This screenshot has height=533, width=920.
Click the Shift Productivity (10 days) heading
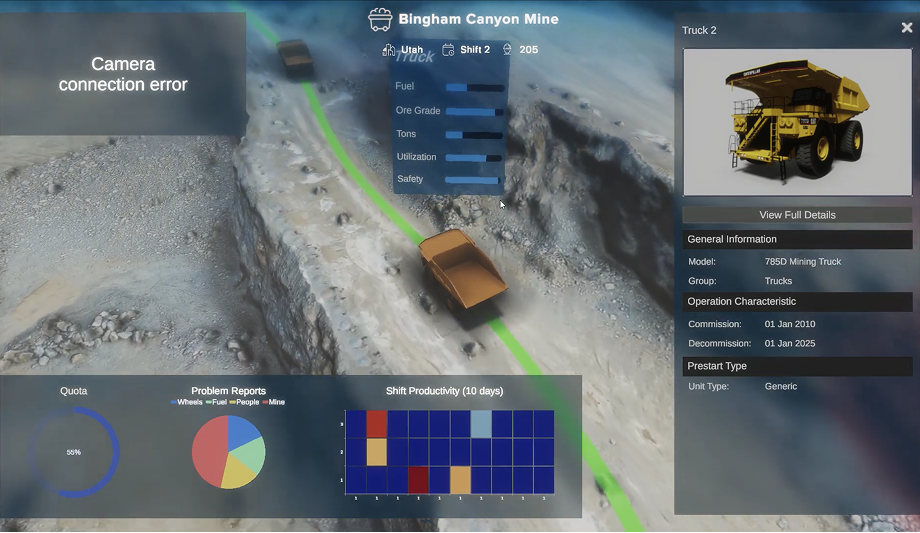tap(444, 391)
